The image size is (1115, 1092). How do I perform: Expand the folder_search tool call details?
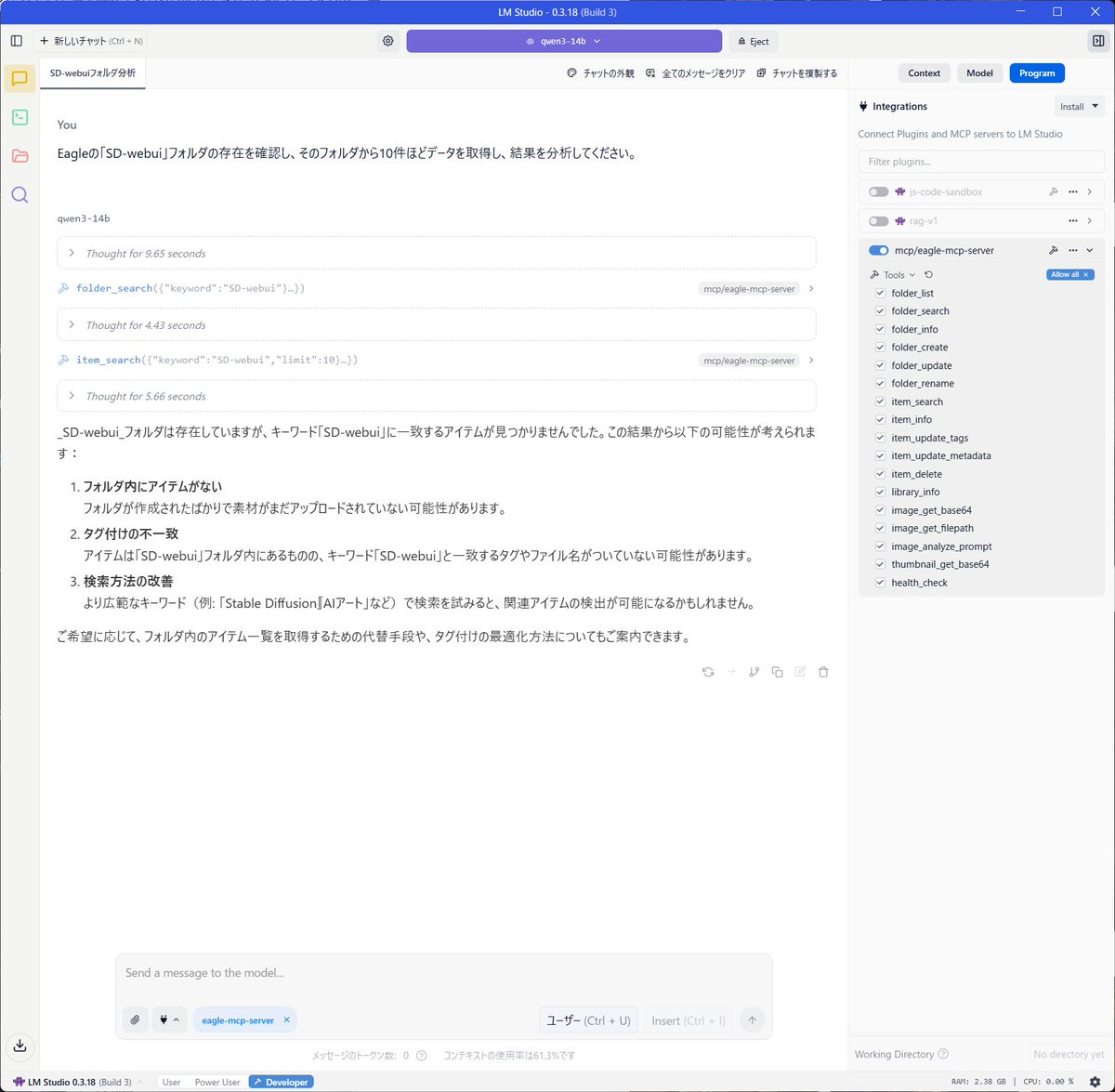click(811, 288)
